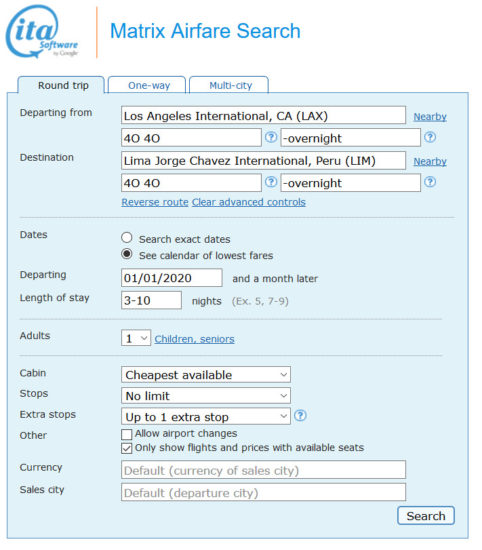The image size is (482, 550).
Task: Switch to the One-way tab
Action: (x=147, y=85)
